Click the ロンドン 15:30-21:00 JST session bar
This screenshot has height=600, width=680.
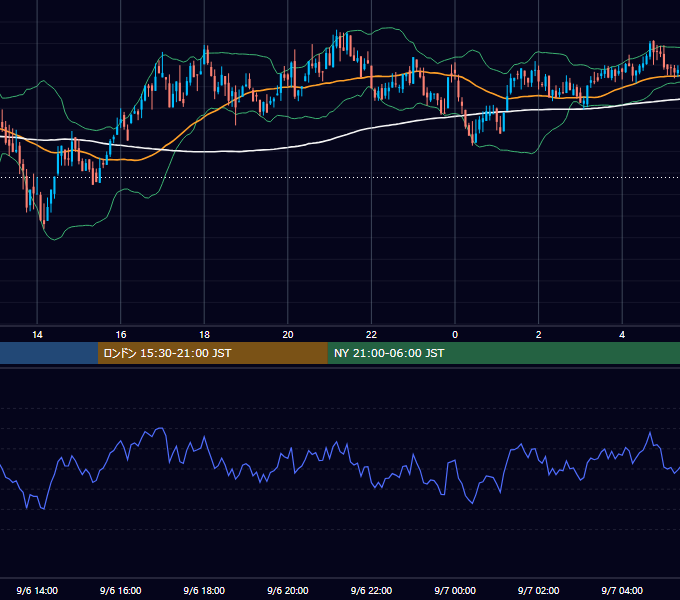click(212, 353)
